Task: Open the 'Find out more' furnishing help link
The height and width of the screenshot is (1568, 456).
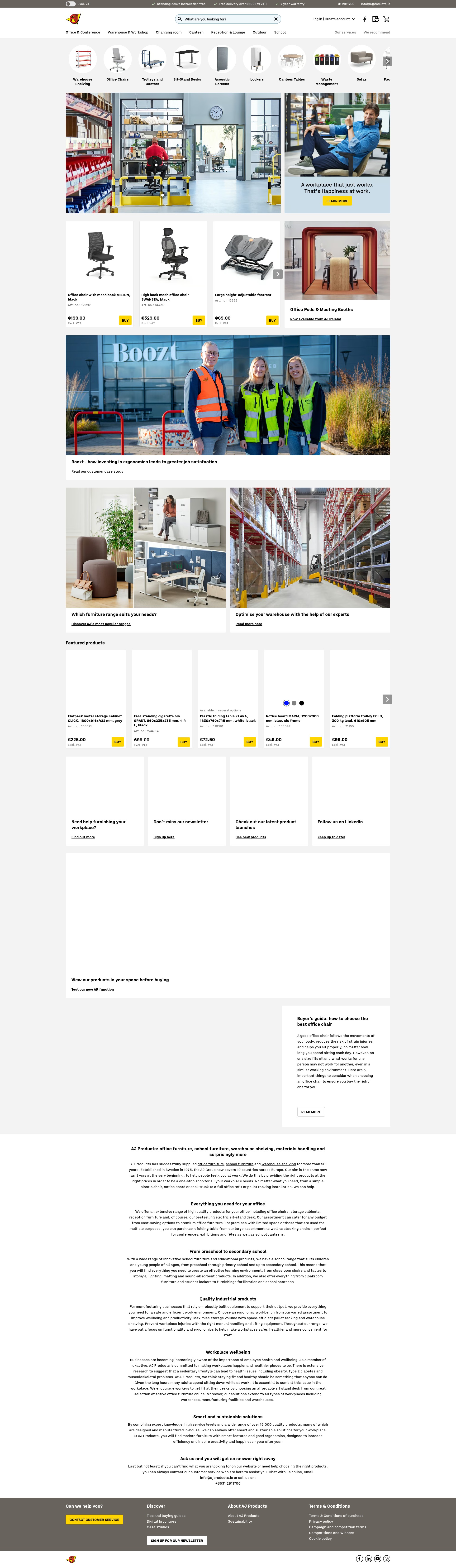Action: [83, 837]
